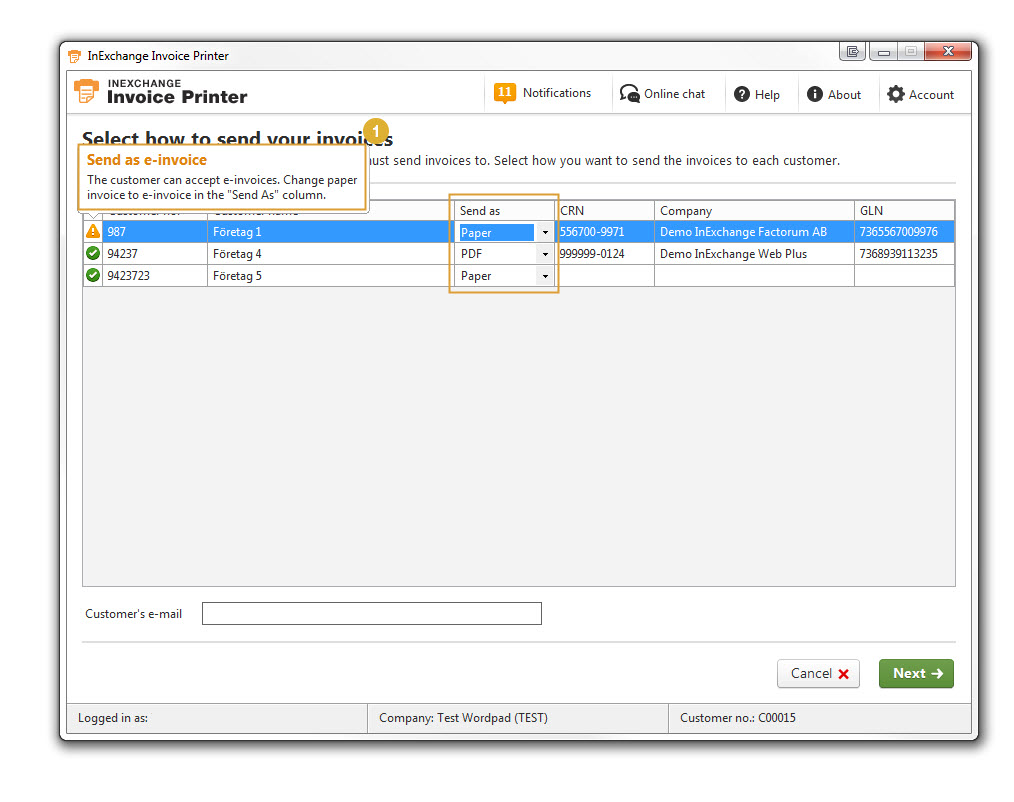Minimize the Invoice Printer window
Viewport: 1014px width, 802px height.
[x=883, y=51]
